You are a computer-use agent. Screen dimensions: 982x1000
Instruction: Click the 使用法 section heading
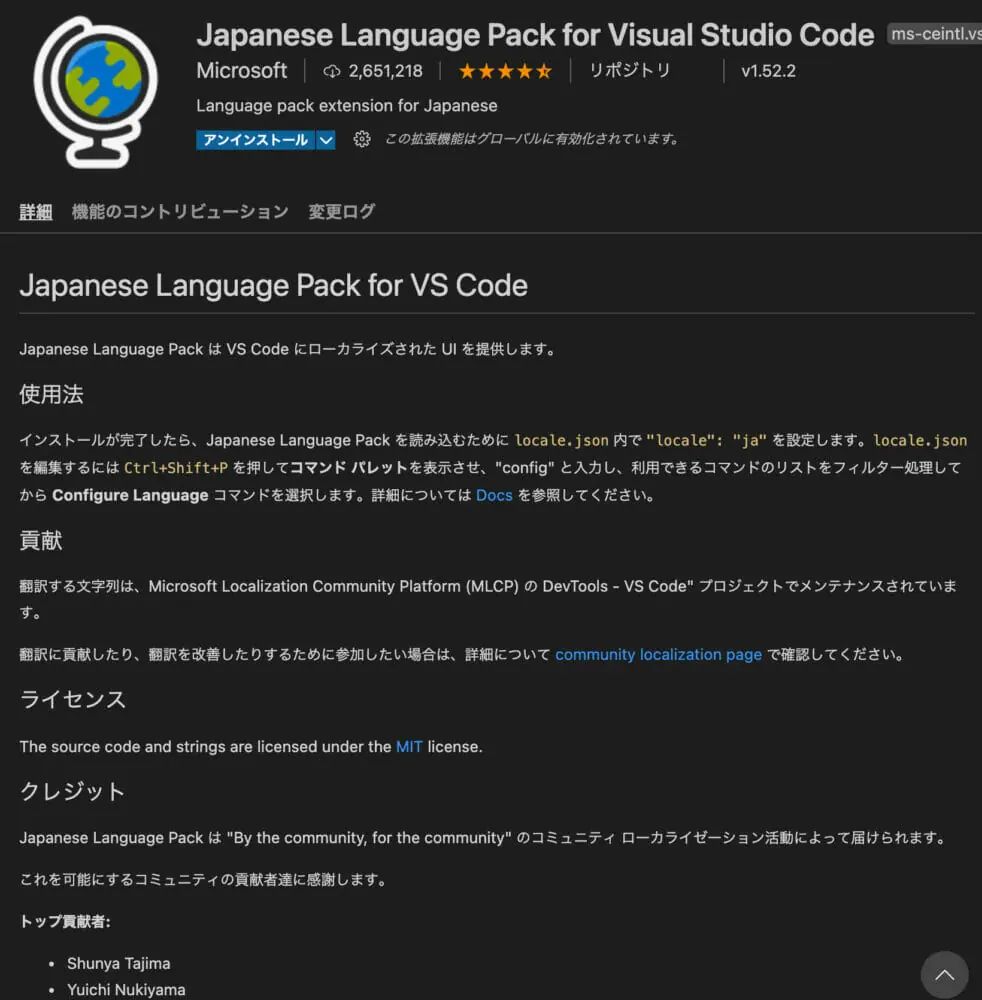click(51, 395)
